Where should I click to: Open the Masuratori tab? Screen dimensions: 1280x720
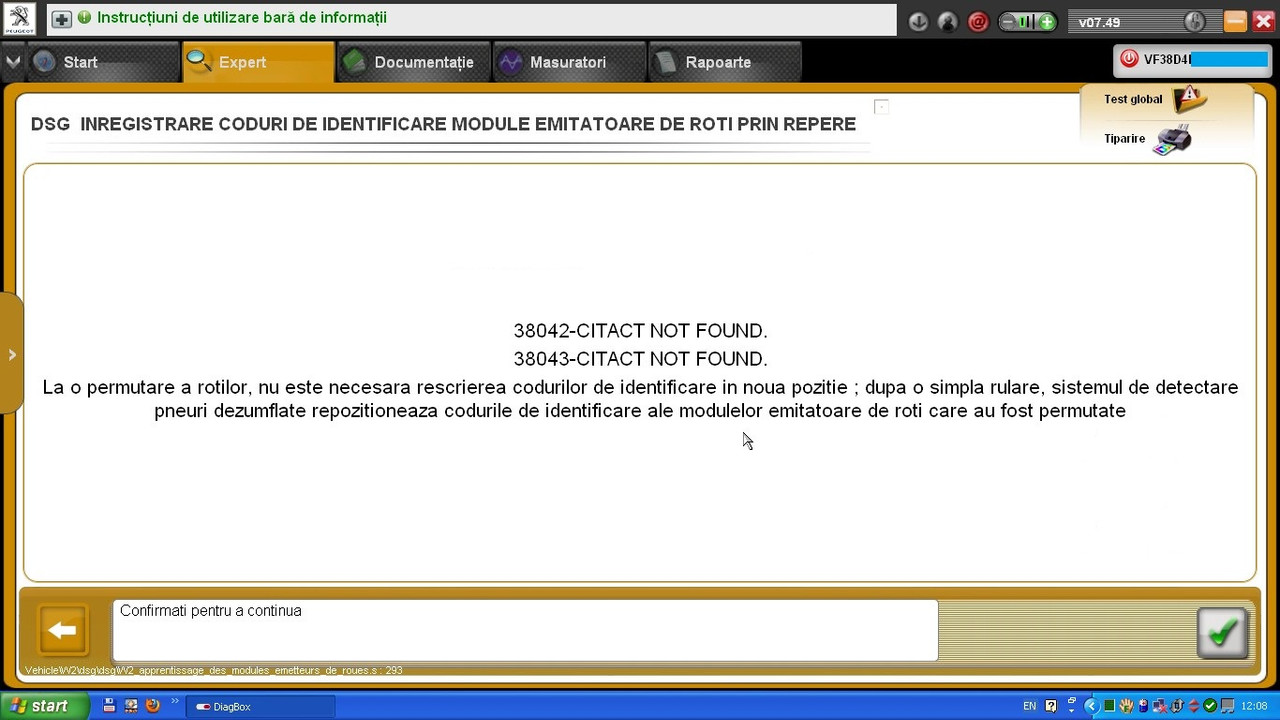point(568,62)
